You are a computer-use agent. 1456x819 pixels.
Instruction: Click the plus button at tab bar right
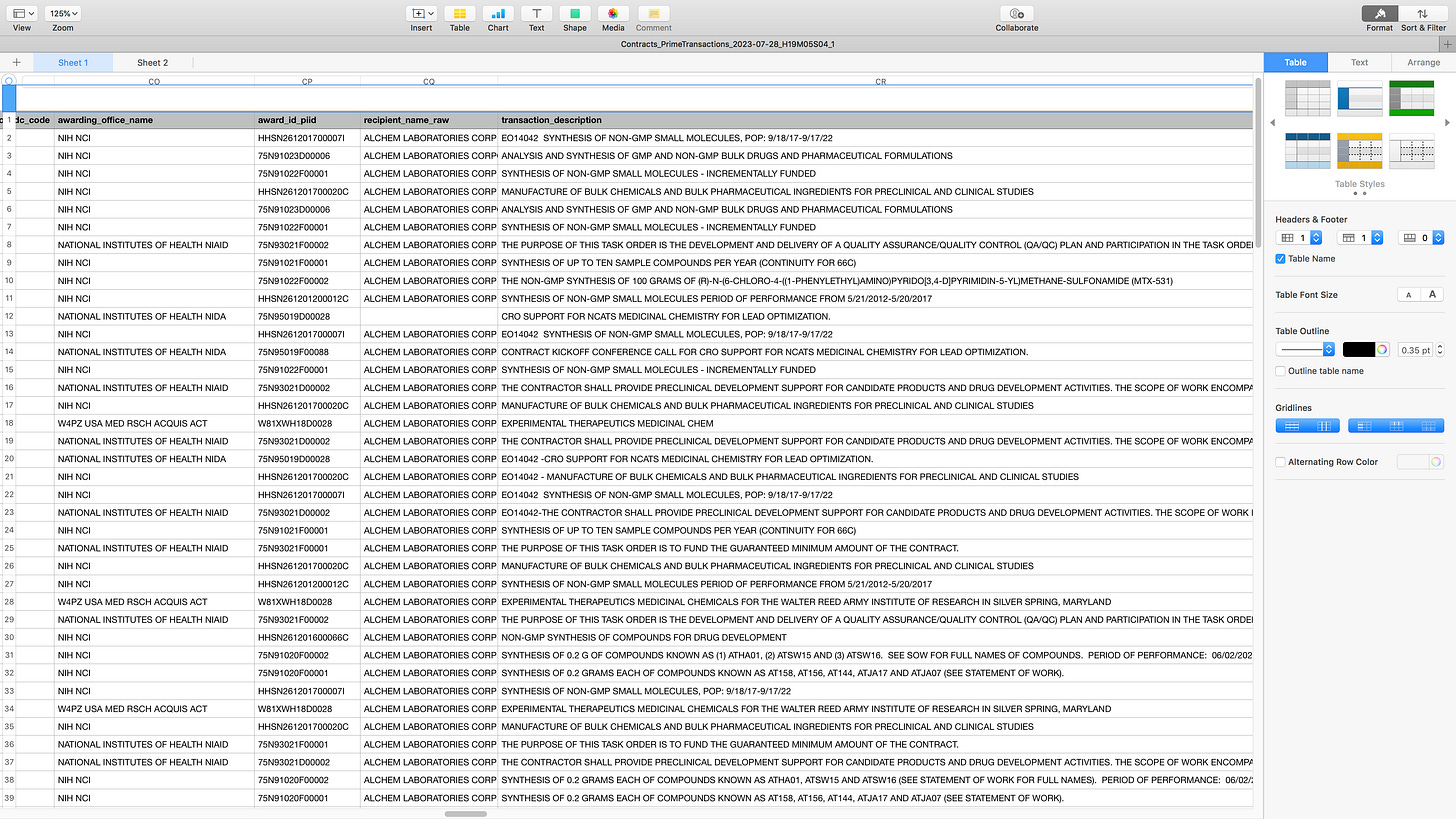pyautogui.click(x=1449, y=44)
